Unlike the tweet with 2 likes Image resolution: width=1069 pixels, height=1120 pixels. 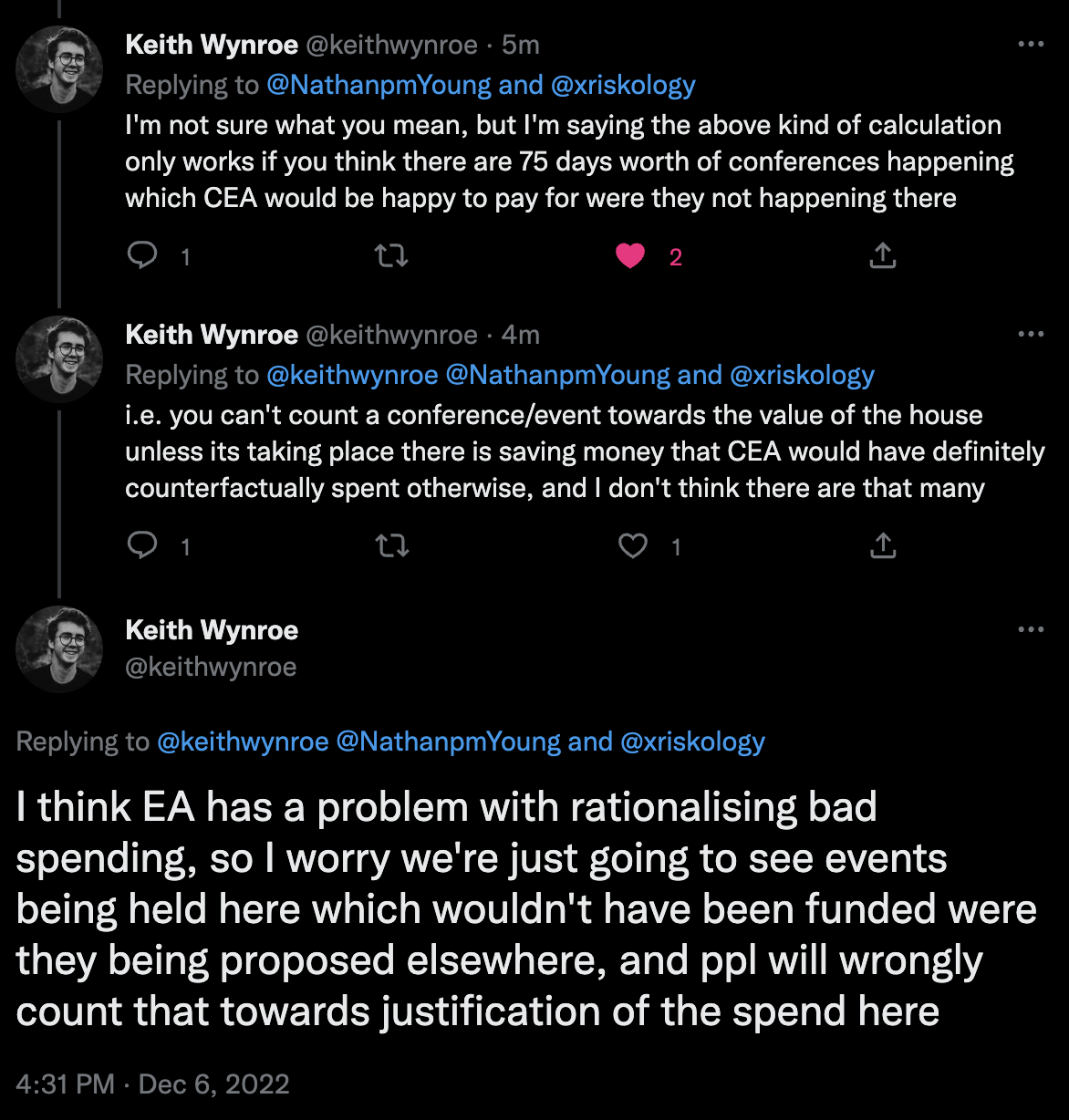coord(630,256)
